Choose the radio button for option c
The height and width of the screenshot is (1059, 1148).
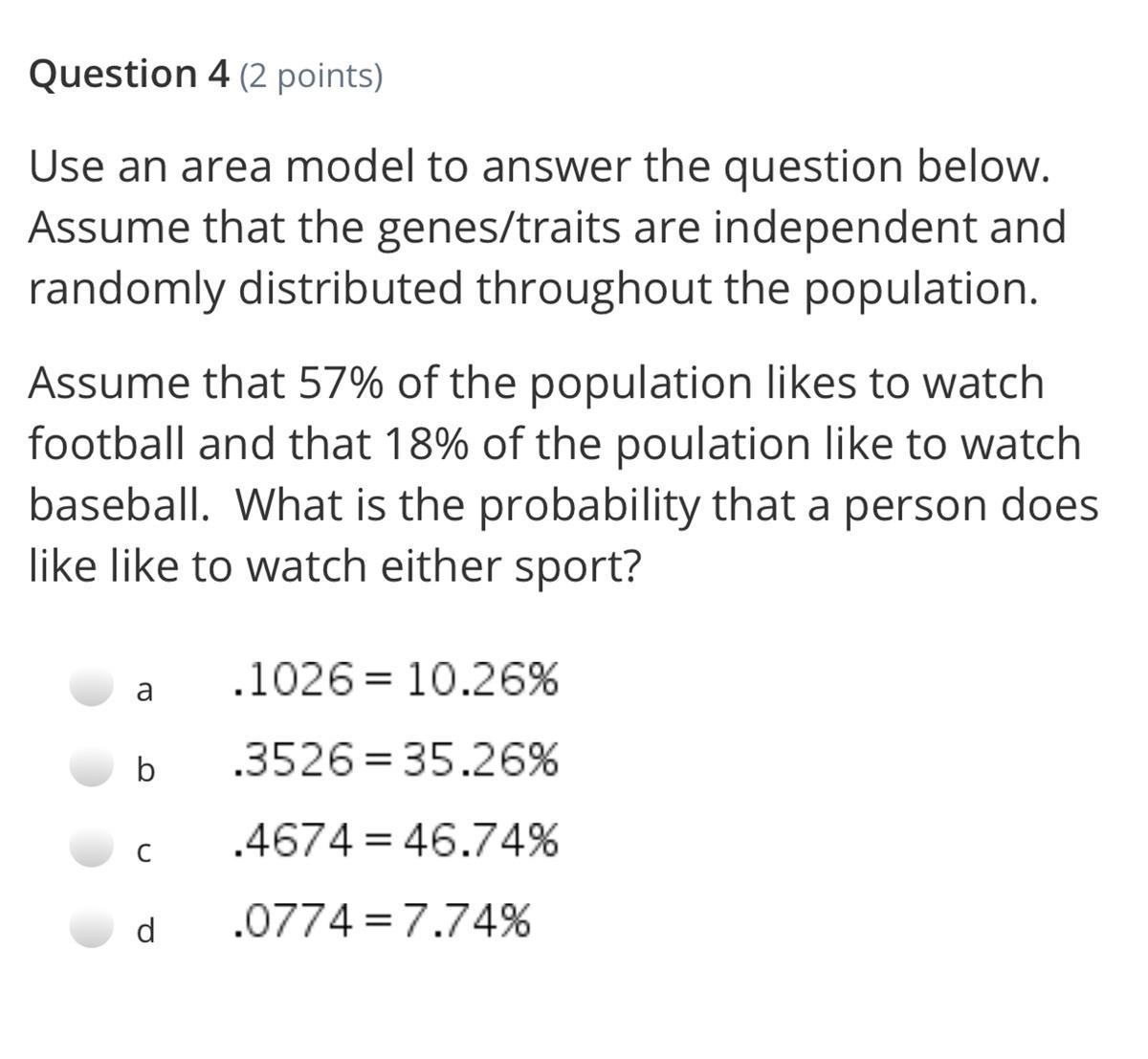(x=94, y=848)
